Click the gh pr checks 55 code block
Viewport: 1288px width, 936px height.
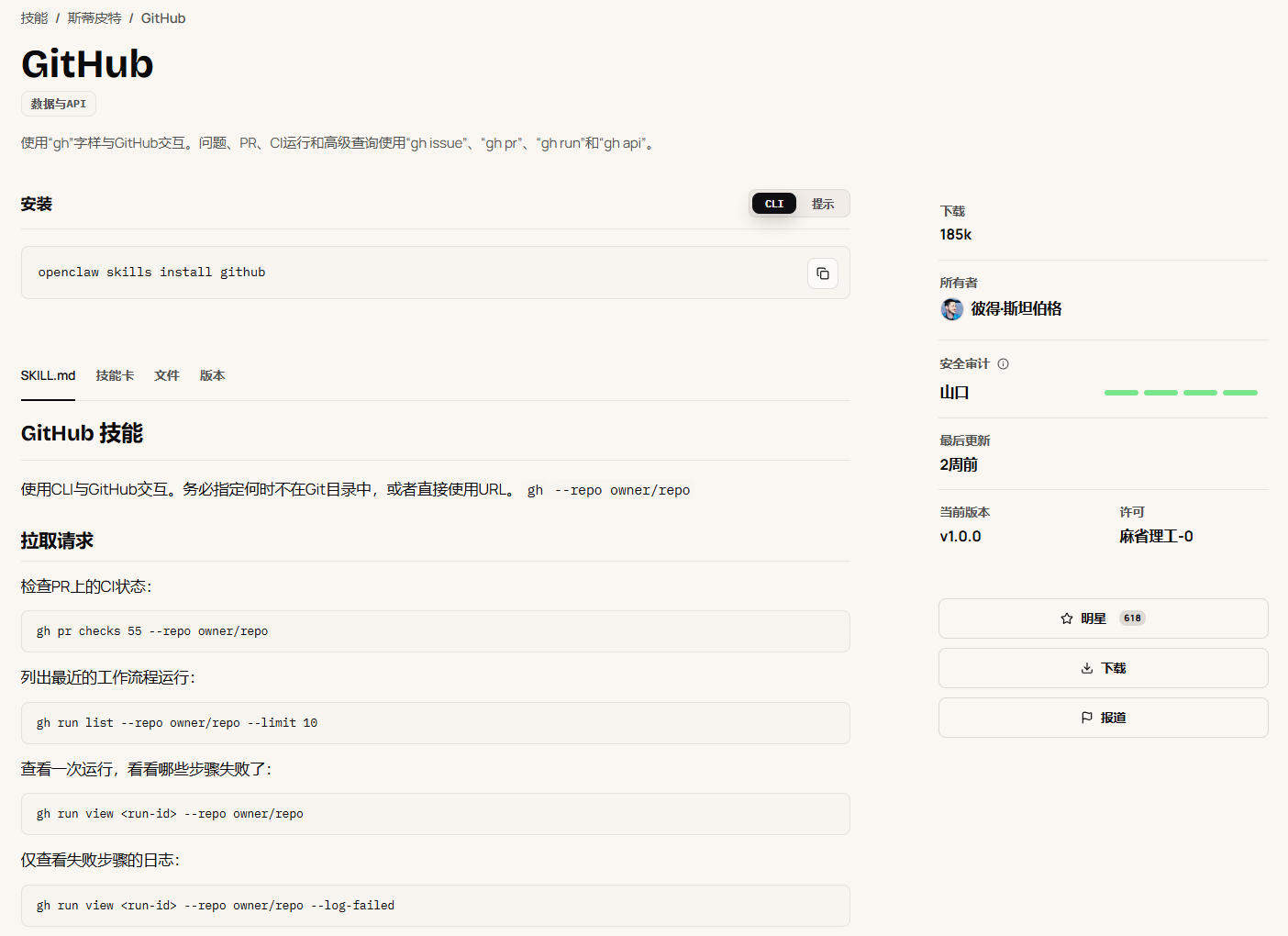click(435, 631)
